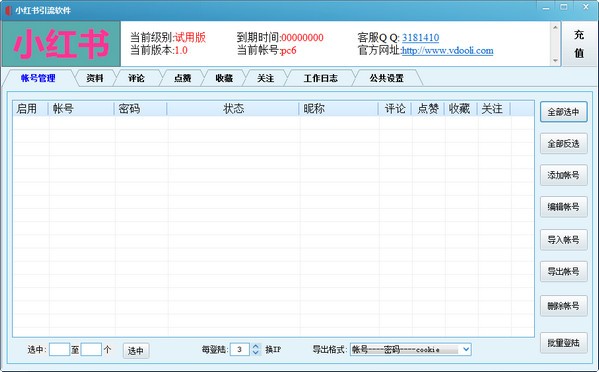Click the 收藏 column header in the table

click(x=460, y=108)
